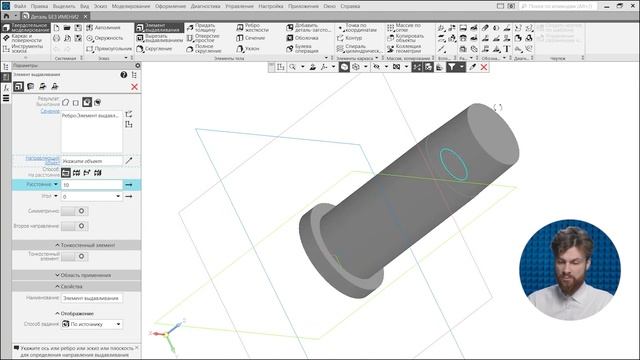
Task: Open the Файл menu
Action: pos(20,6)
